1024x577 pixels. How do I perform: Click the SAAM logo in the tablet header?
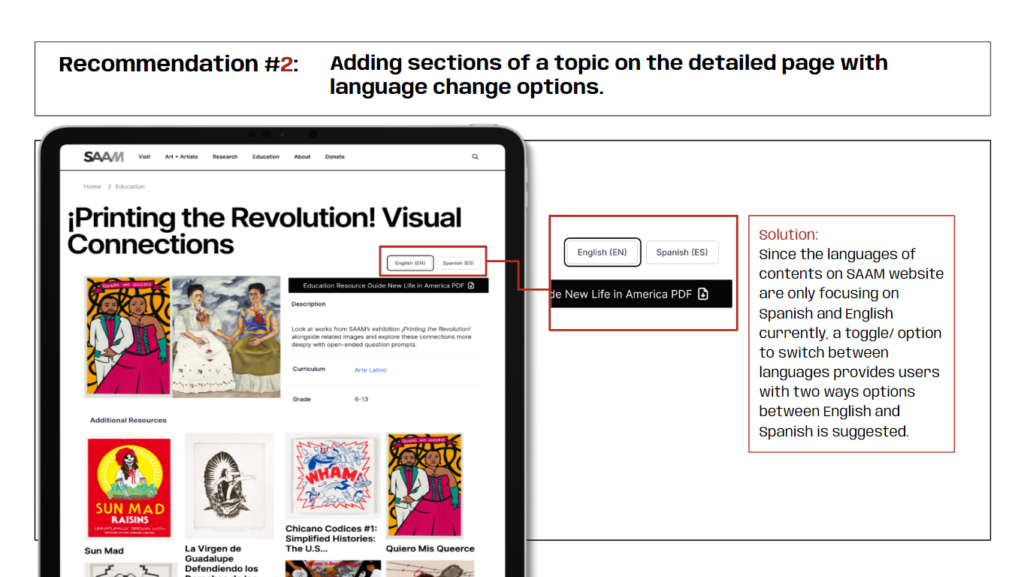click(103, 157)
